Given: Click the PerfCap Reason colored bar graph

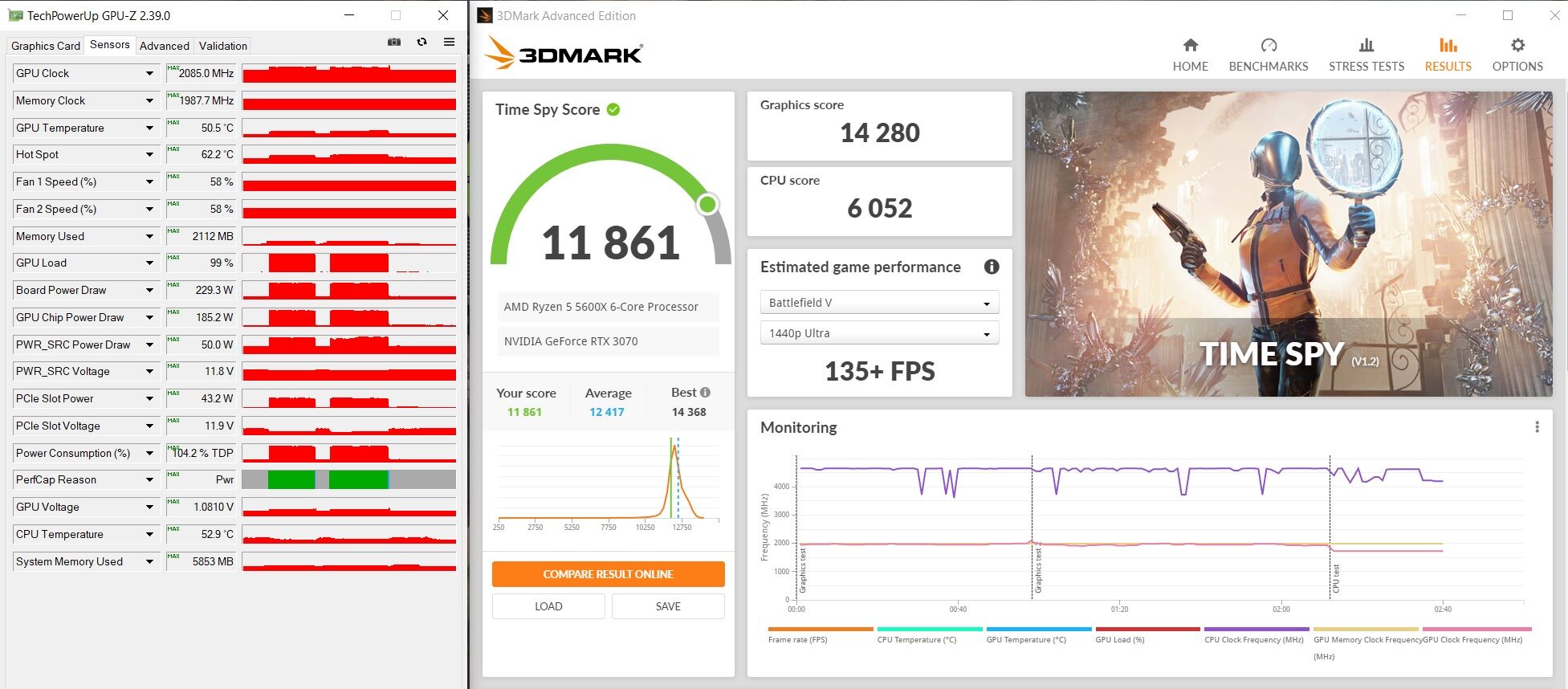Looking at the screenshot, I should (349, 479).
